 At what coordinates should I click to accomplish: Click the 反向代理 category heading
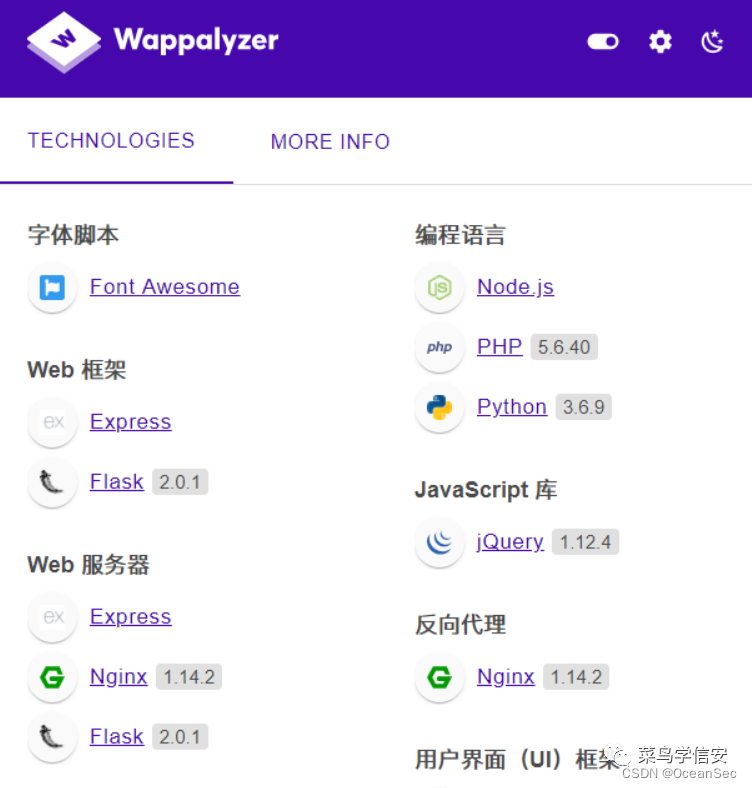(460, 625)
